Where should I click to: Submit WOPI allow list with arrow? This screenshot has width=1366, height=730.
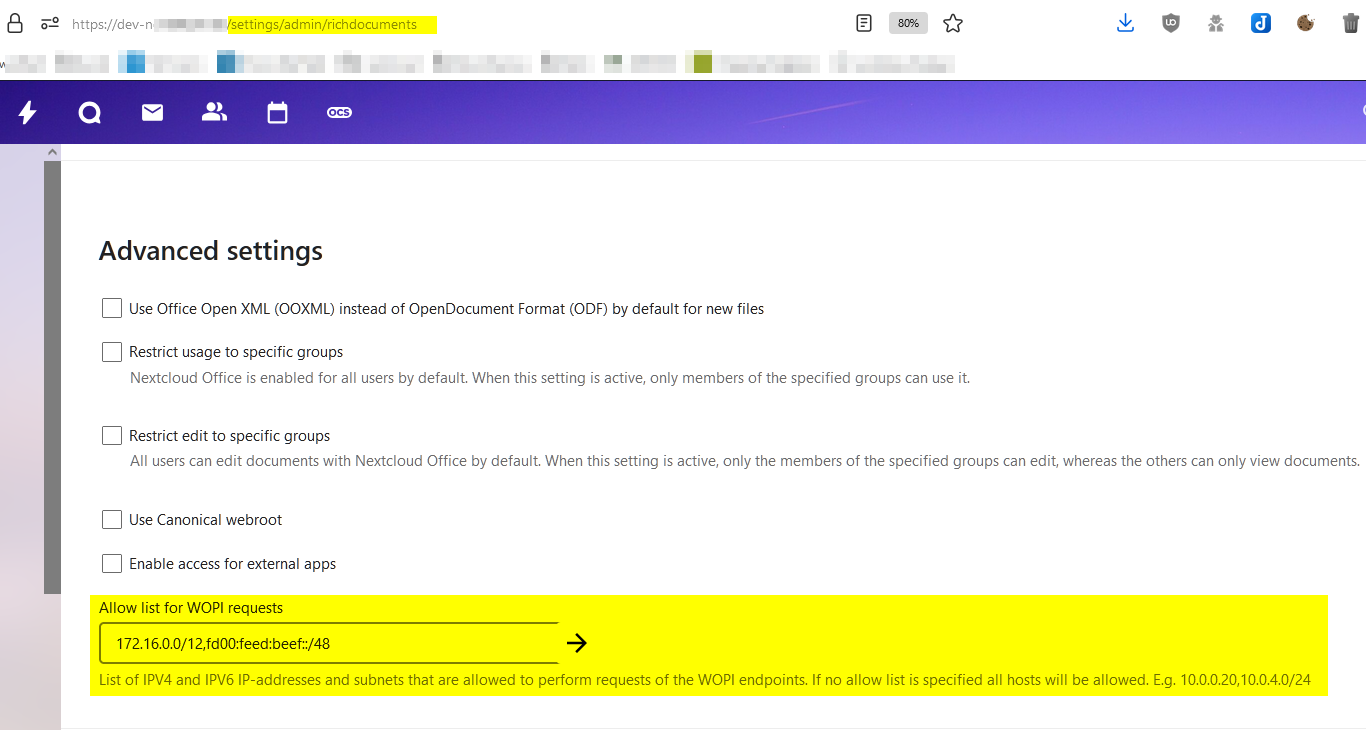pos(576,643)
